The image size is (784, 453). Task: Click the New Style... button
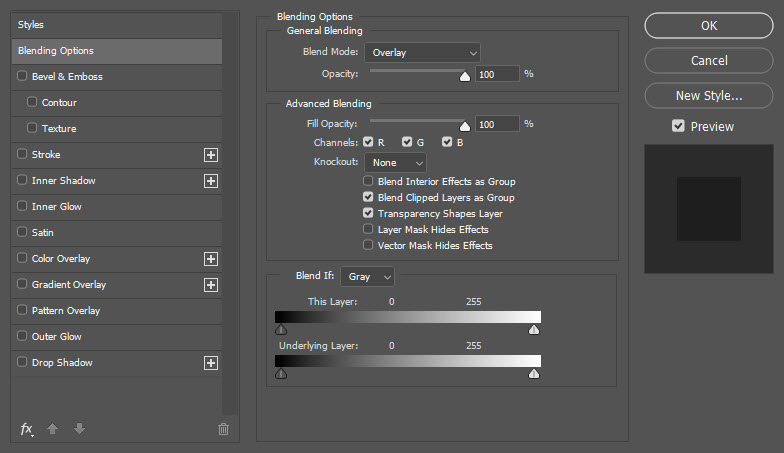[x=709, y=96]
